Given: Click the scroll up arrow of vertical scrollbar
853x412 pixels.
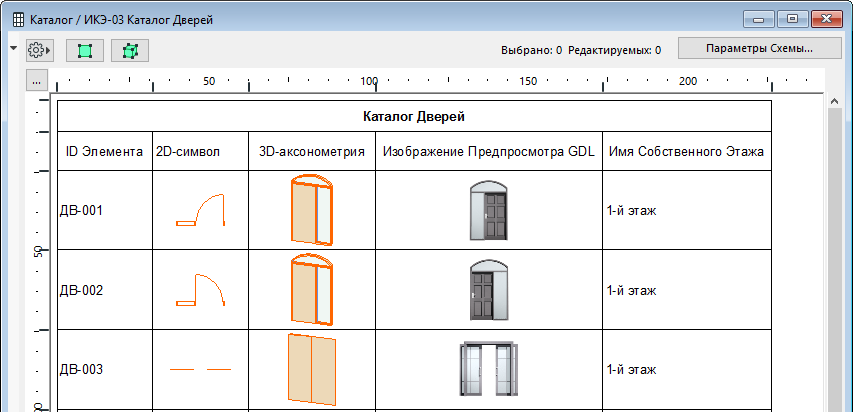Looking at the screenshot, I should [x=835, y=101].
